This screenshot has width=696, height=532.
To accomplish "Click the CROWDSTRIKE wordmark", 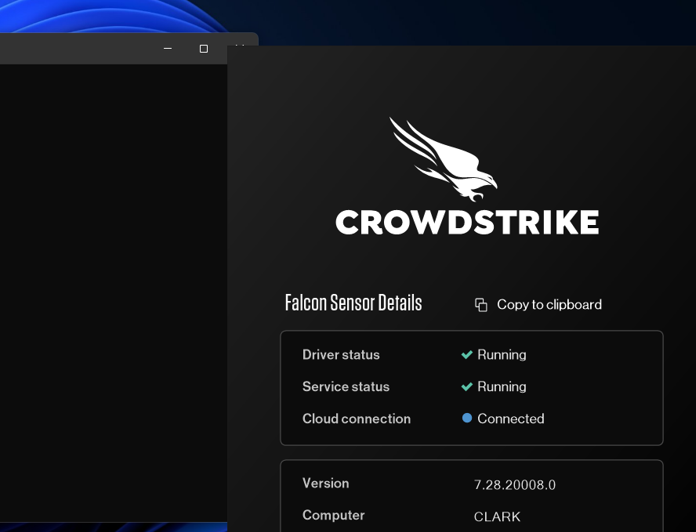I will point(467,222).
